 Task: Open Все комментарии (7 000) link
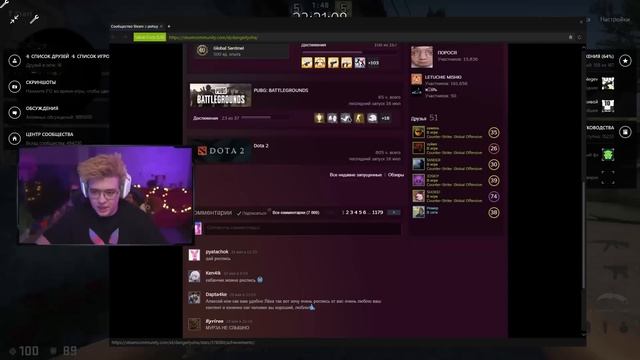(296, 212)
